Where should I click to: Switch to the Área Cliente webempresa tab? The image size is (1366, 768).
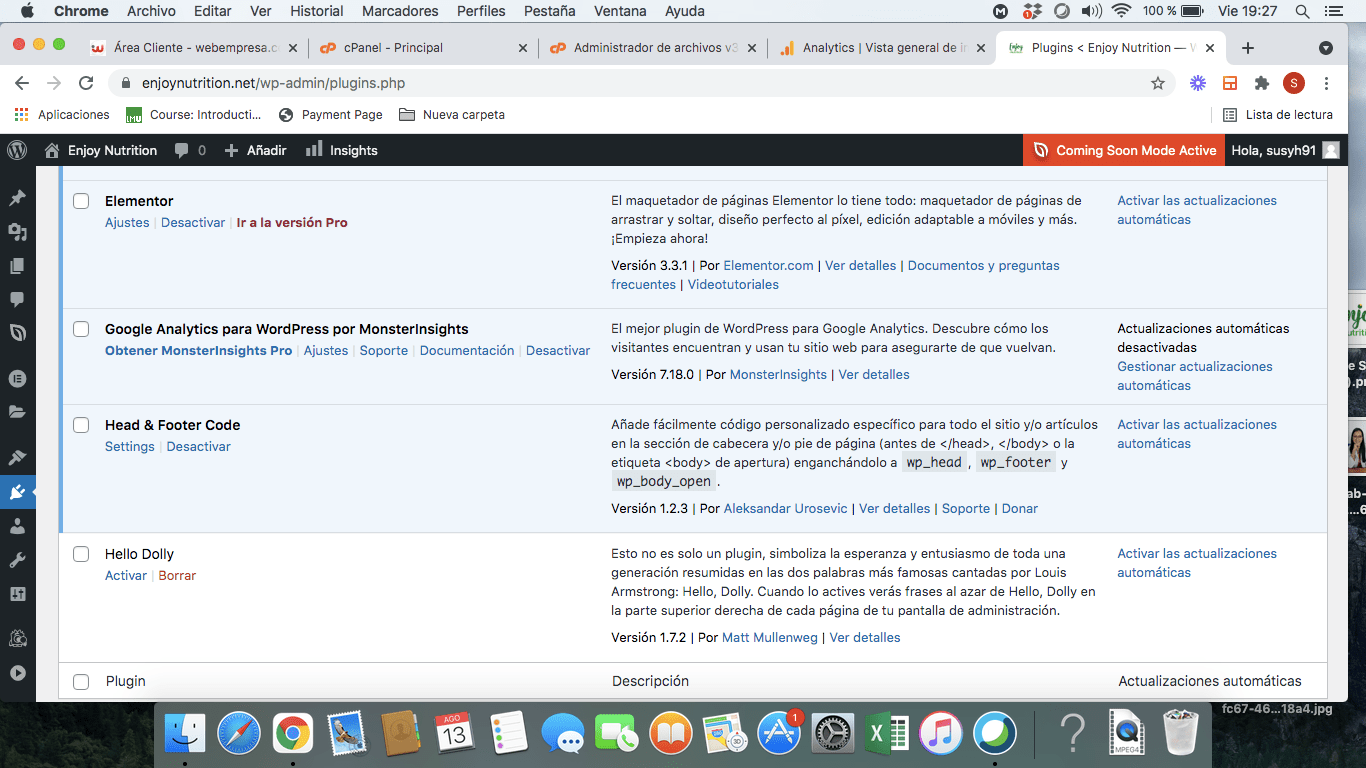click(193, 48)
